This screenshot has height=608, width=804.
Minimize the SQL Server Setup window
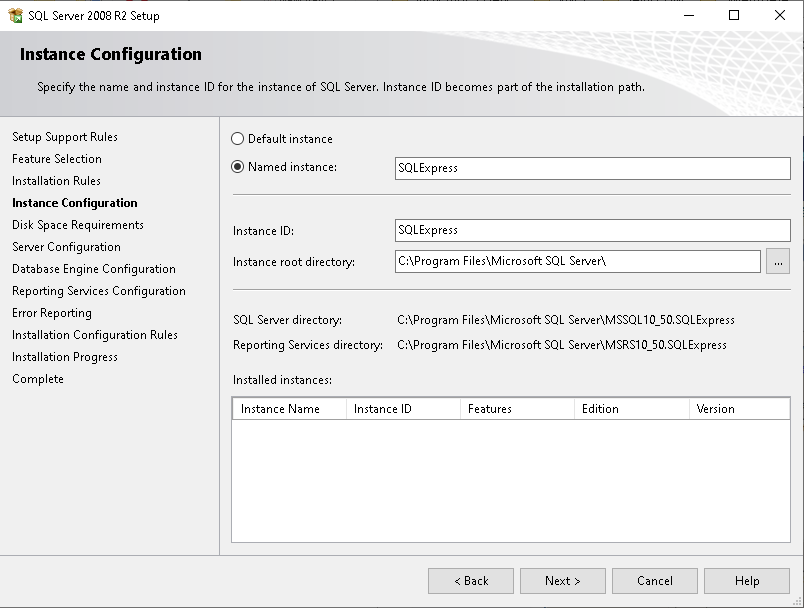[689, 15]
